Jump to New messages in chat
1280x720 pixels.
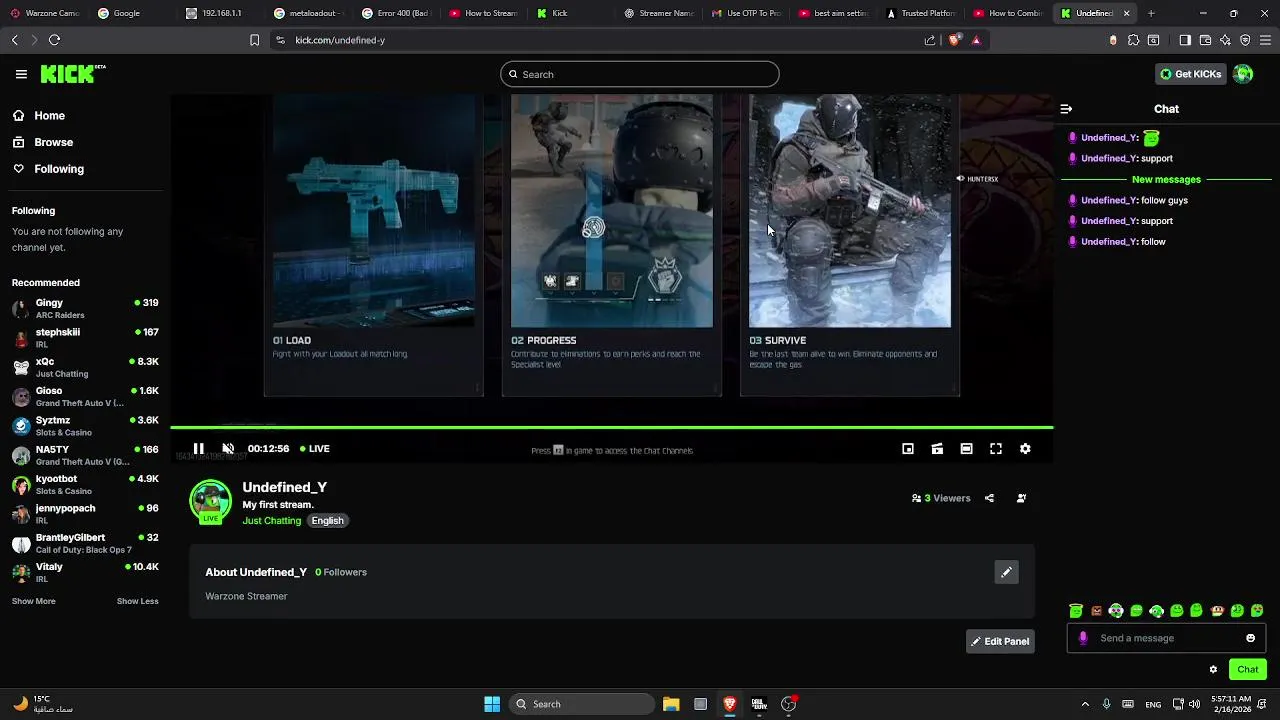coord(1166,180)
